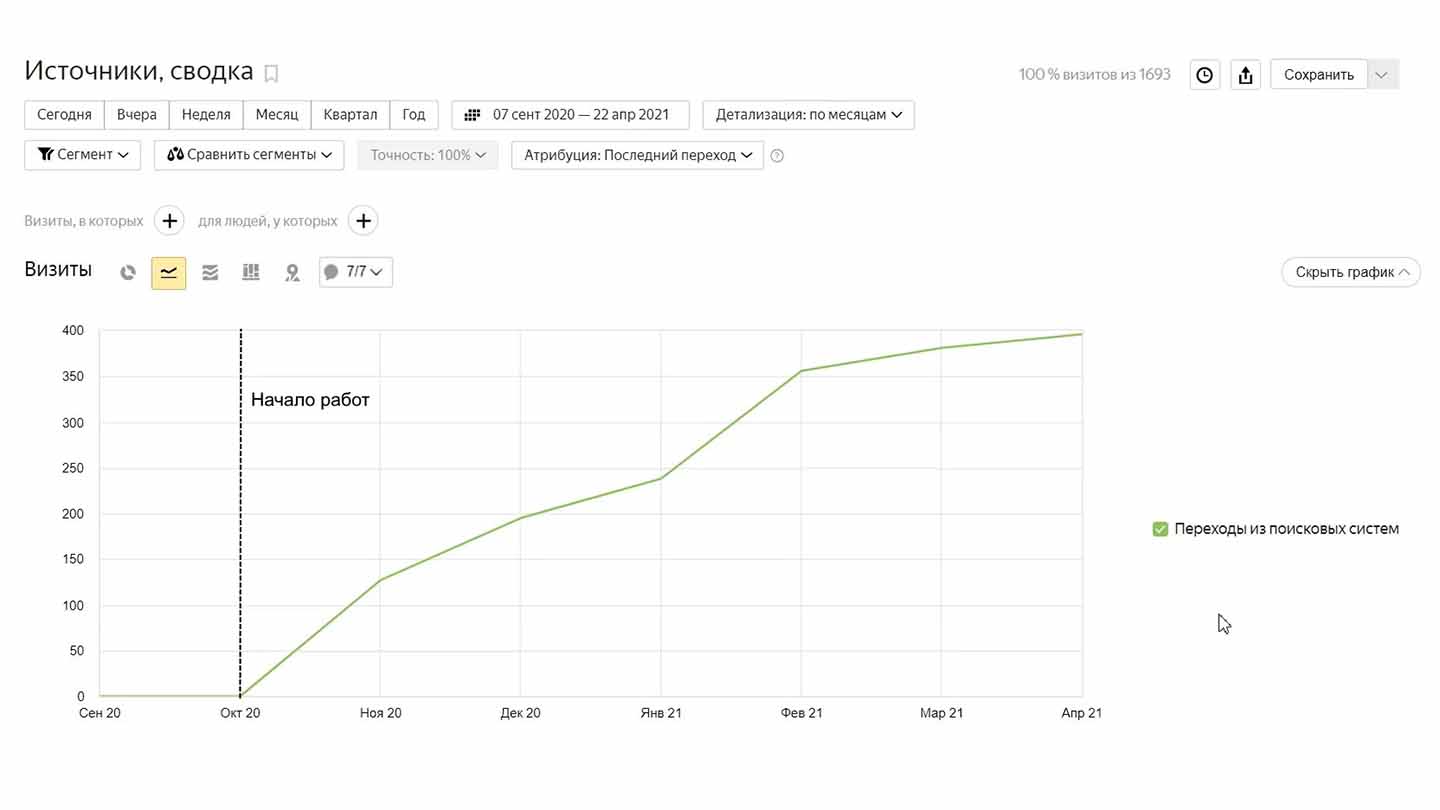Open report history clock icon
1440x810 pixels.
coord(1205,75)
